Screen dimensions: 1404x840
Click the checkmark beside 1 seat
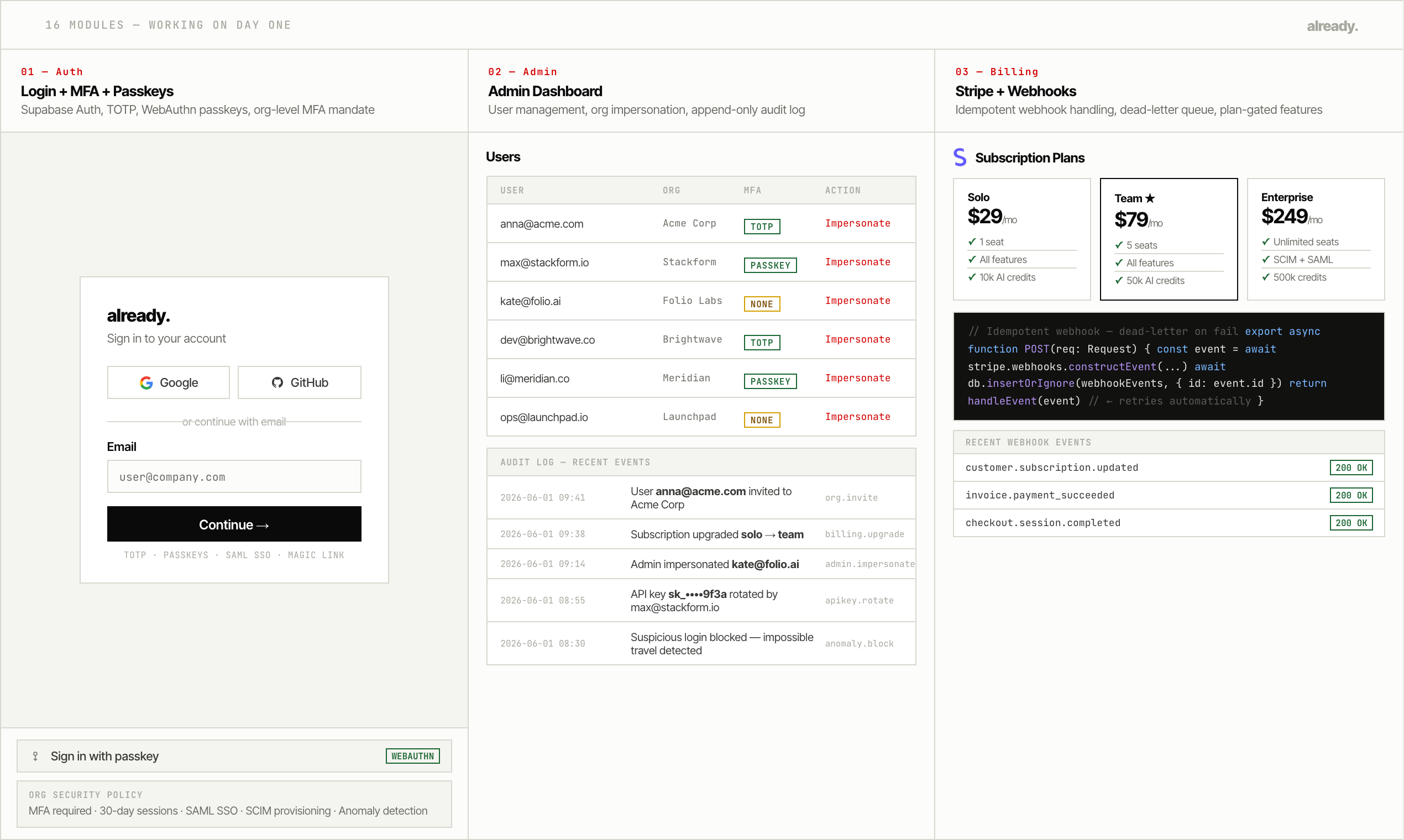(972, 242)
